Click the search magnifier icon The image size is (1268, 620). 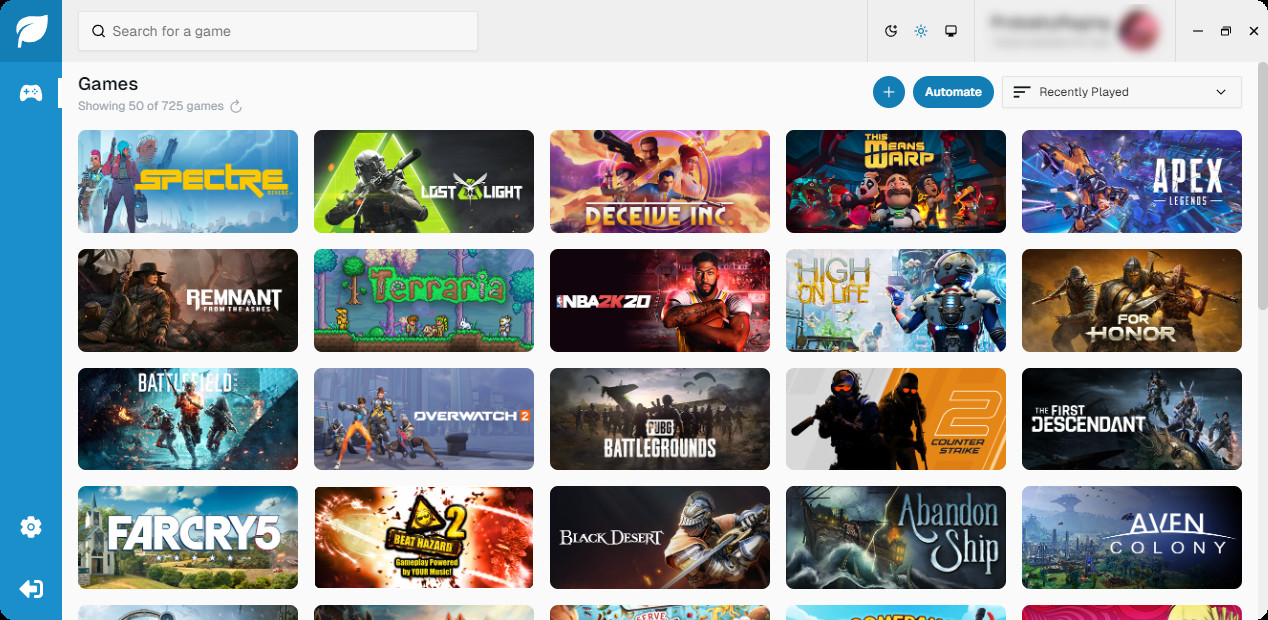[x=98, y=31]
